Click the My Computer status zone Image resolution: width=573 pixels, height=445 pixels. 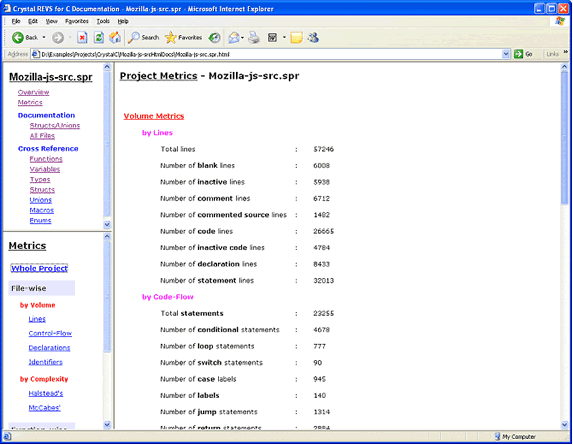[515, 437]
